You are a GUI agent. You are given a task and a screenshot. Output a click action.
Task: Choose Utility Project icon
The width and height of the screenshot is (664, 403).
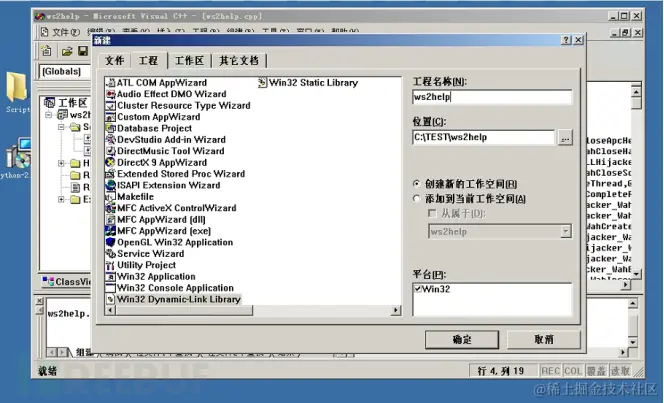111,265
